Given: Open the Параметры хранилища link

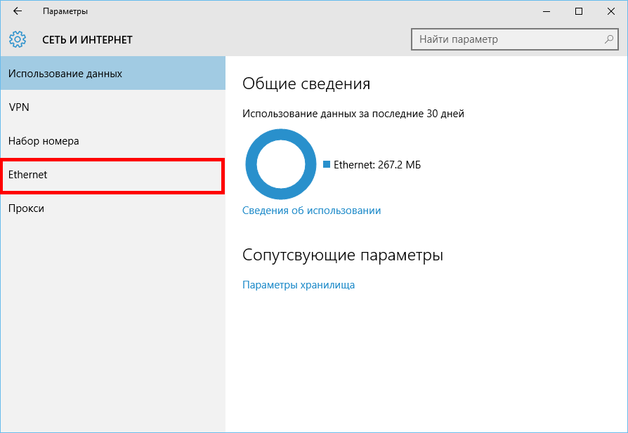Looking at the screenshot, I should coord(298,285).
